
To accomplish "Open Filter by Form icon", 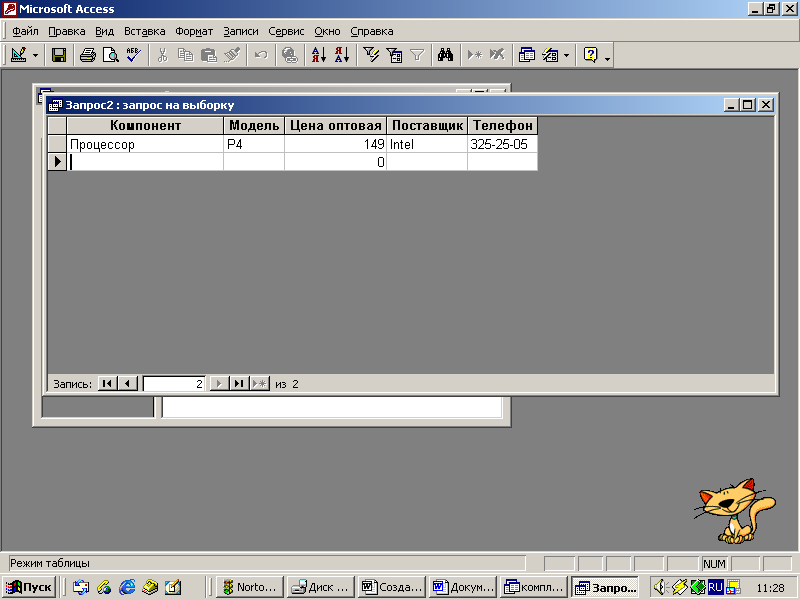I will click(394, 55).
